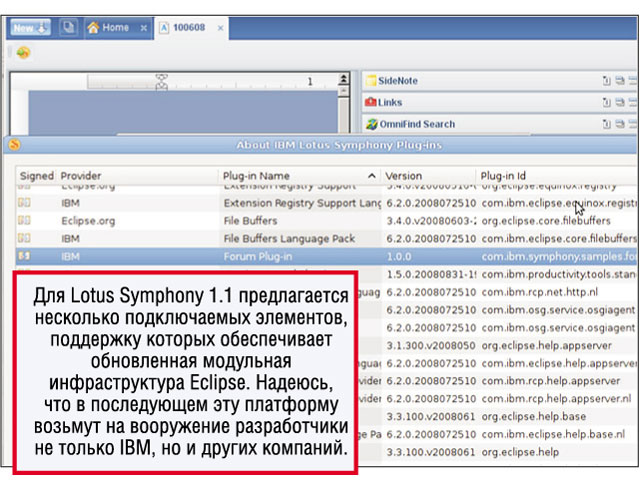Image resolution: width=640 pixels, height=482 pixels.
Task: Click the indent marker on the ruler
Action: tap(162, 82)
